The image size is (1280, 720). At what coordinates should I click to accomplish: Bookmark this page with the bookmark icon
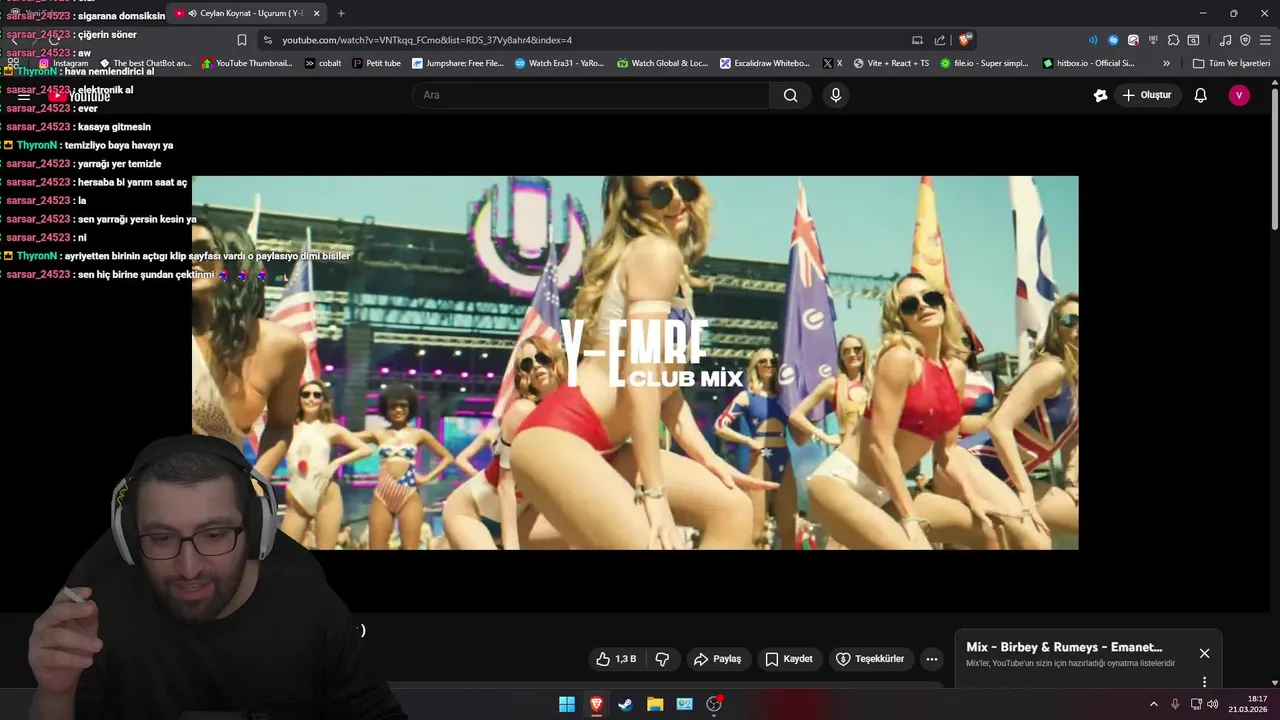(242, 40)
